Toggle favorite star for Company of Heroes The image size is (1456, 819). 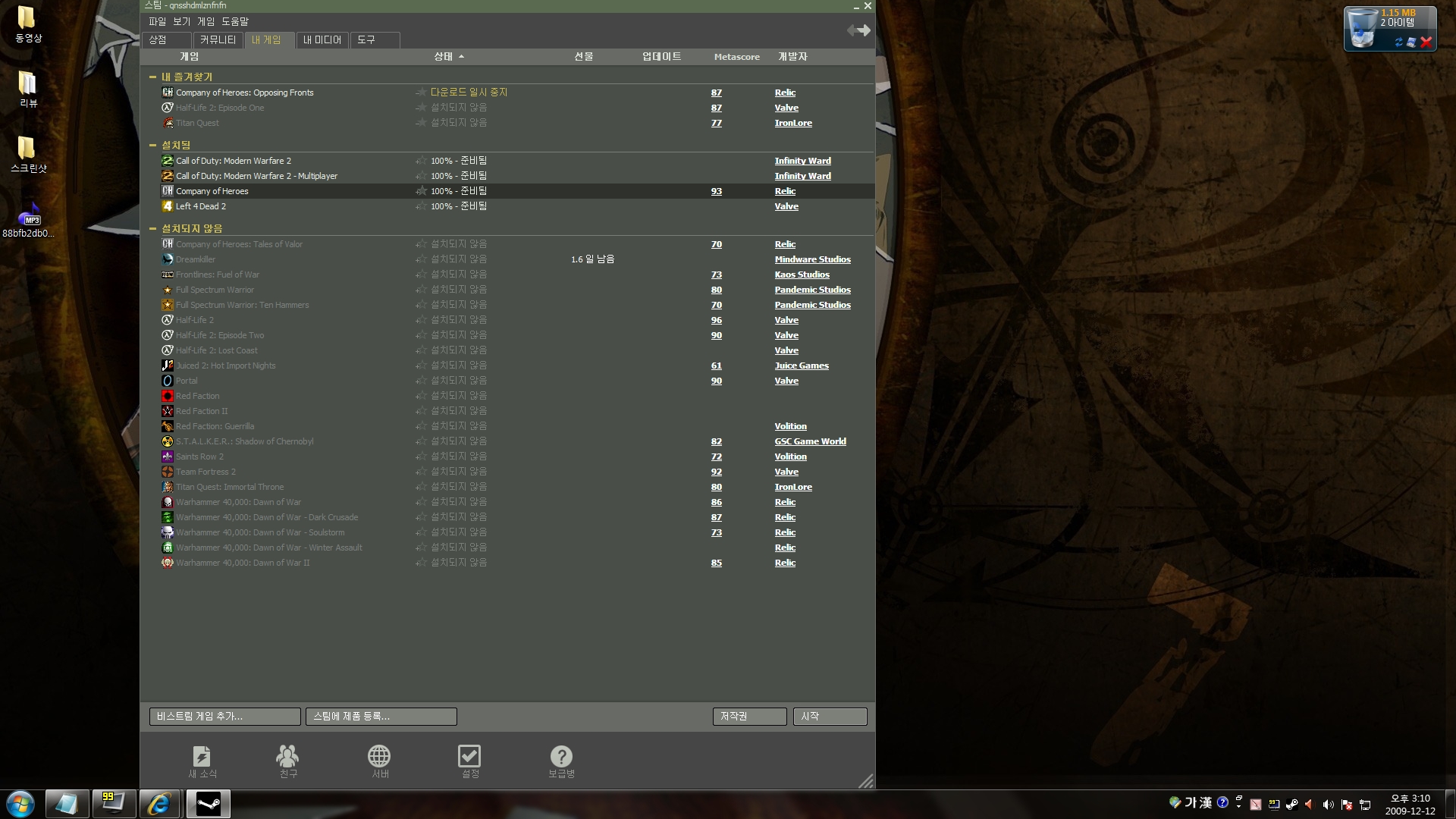click(x=421, y=191)
